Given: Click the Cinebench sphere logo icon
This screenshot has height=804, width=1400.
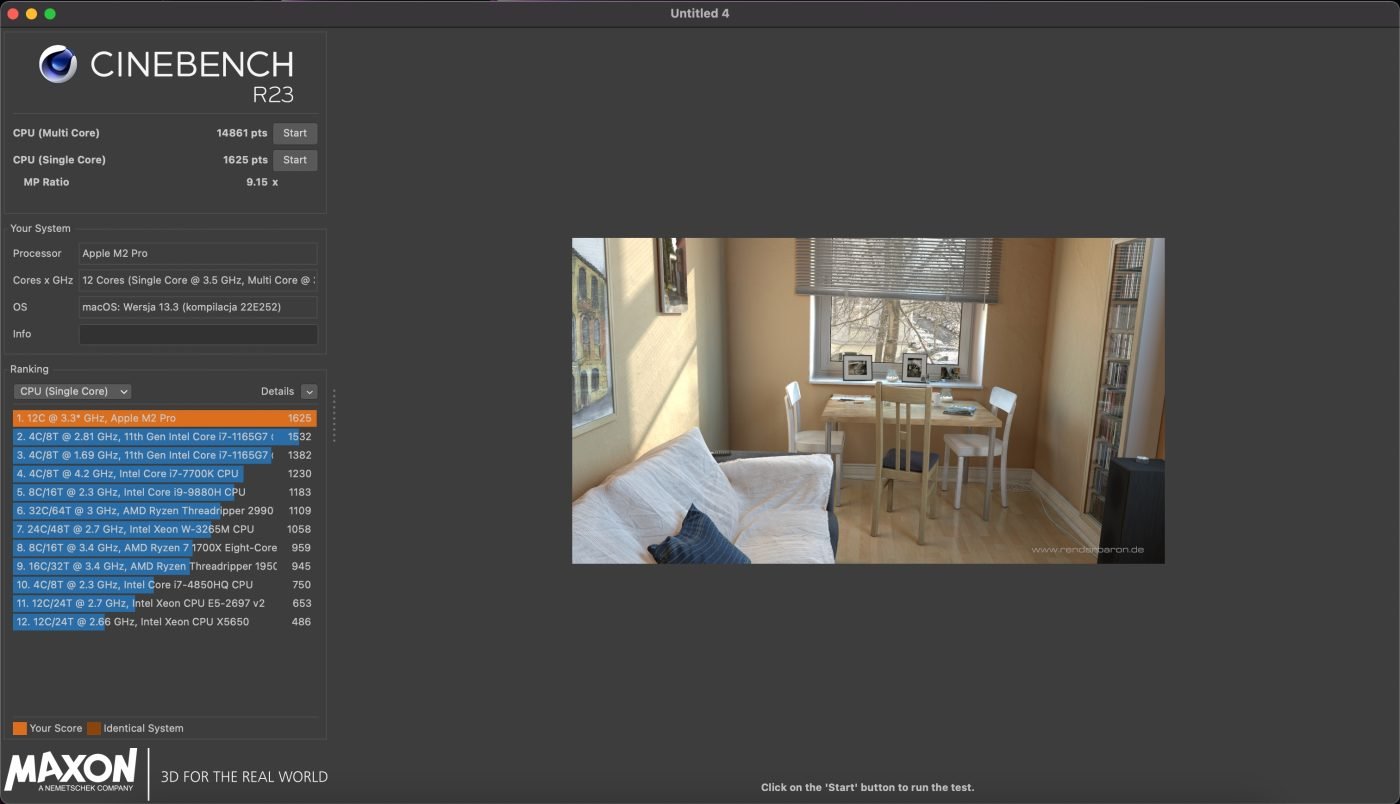Looking at the screenshot, I should (58, 64).
